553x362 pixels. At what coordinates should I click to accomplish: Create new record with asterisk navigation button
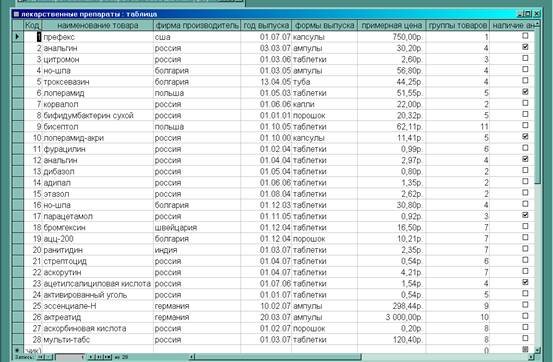[108, 357]
